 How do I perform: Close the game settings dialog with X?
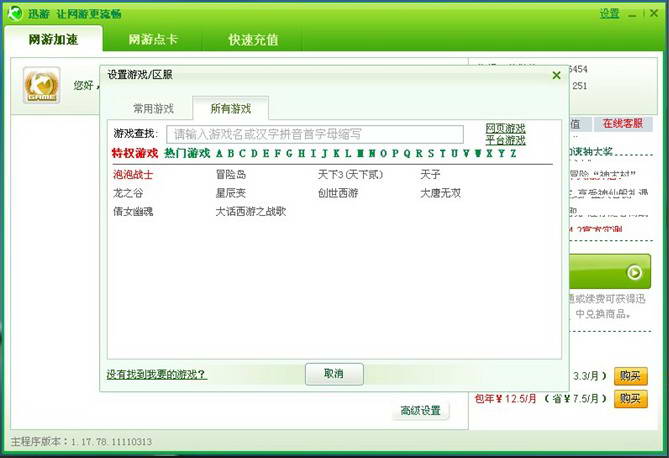pos(556,75)
